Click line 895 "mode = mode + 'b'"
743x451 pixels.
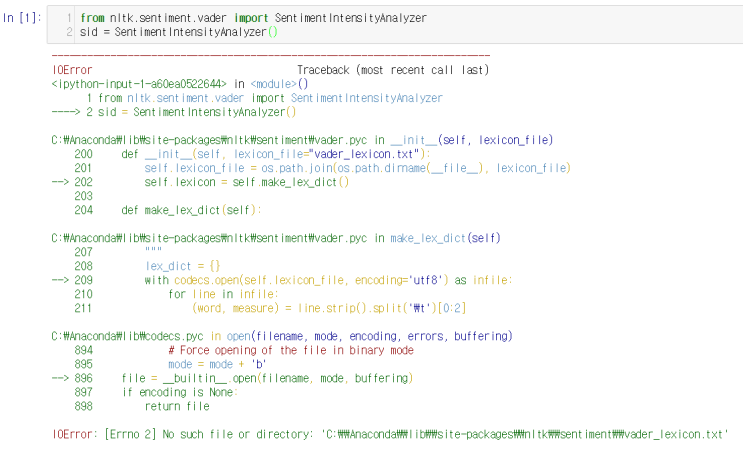[171, 364]
